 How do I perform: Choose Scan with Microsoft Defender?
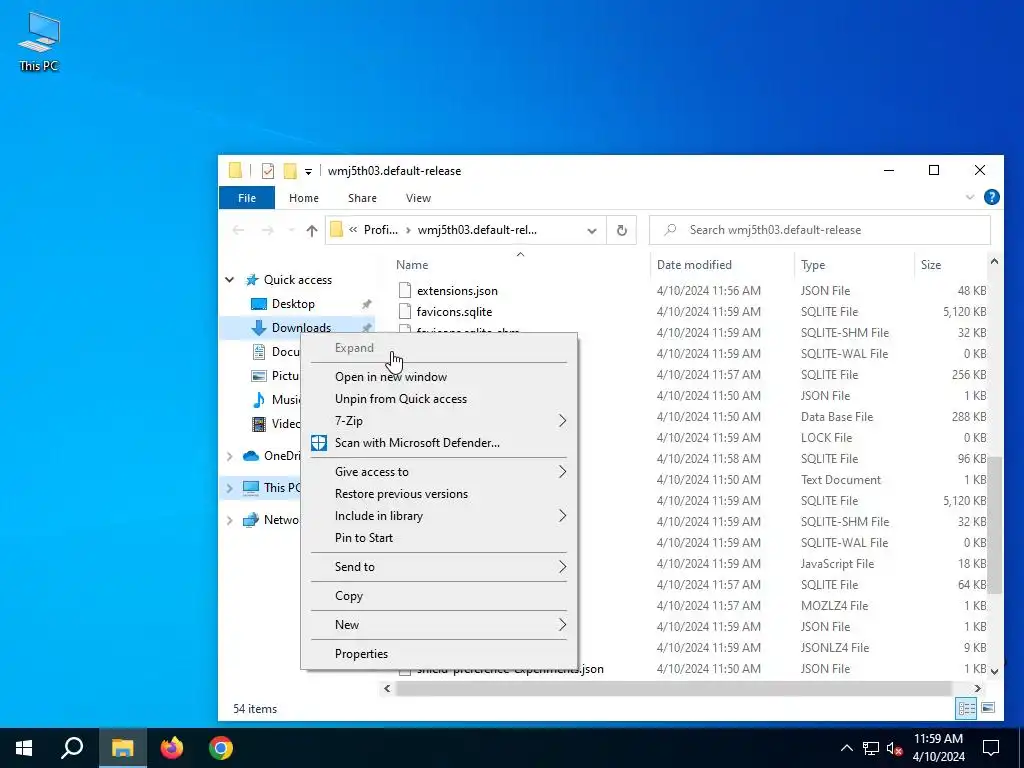coord(417,443)
